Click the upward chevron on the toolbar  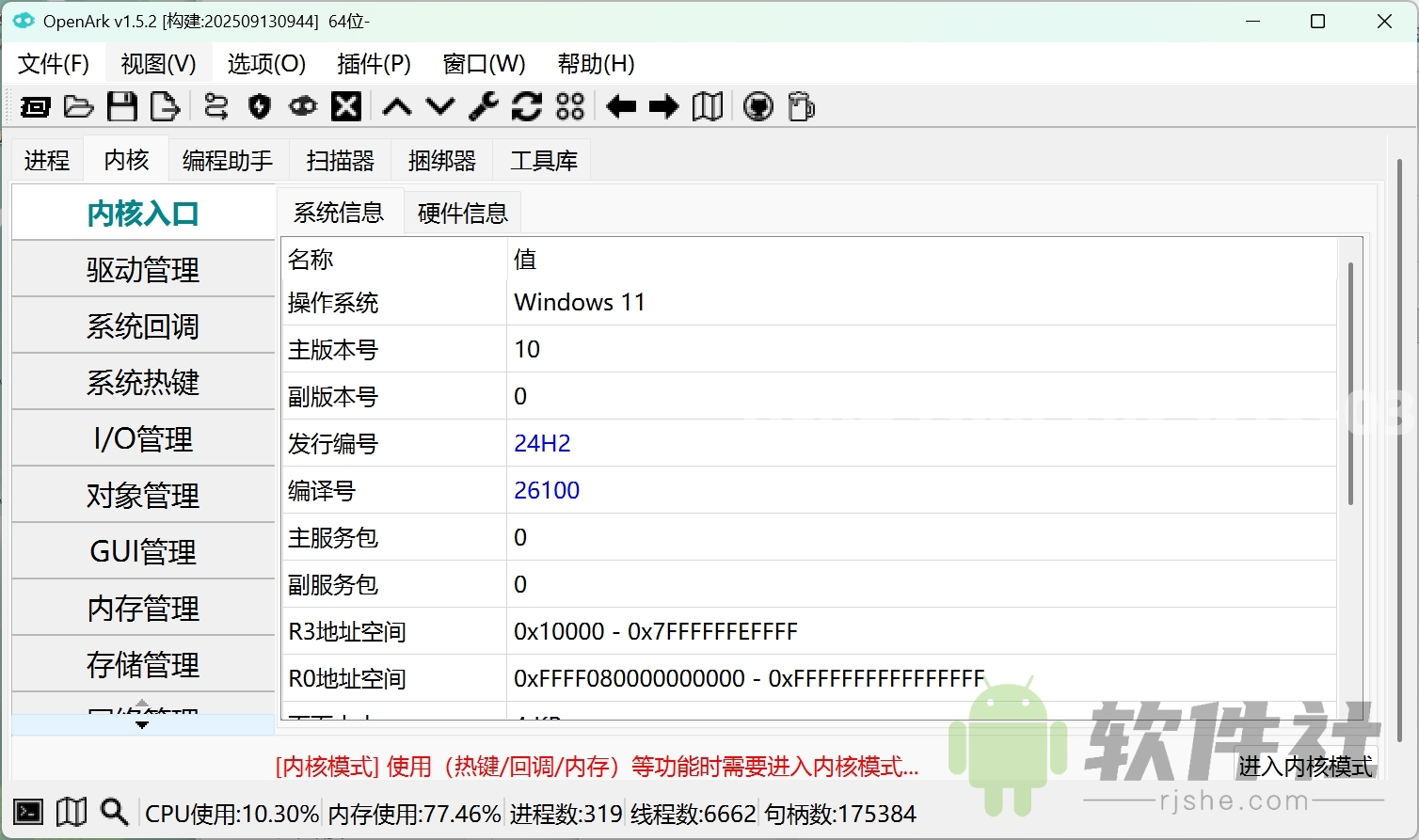(x=397, y=106)
